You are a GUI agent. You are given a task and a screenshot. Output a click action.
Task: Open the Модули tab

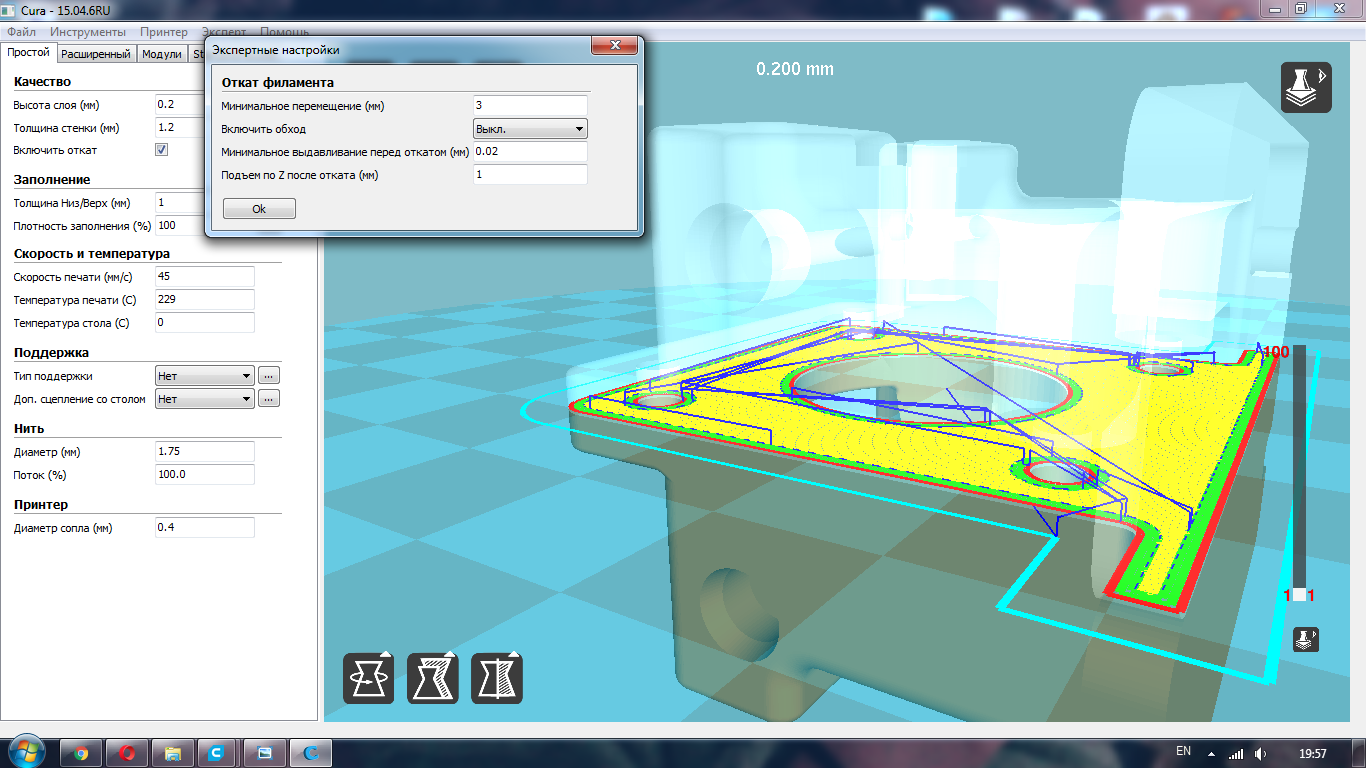[x=161, y=54]
